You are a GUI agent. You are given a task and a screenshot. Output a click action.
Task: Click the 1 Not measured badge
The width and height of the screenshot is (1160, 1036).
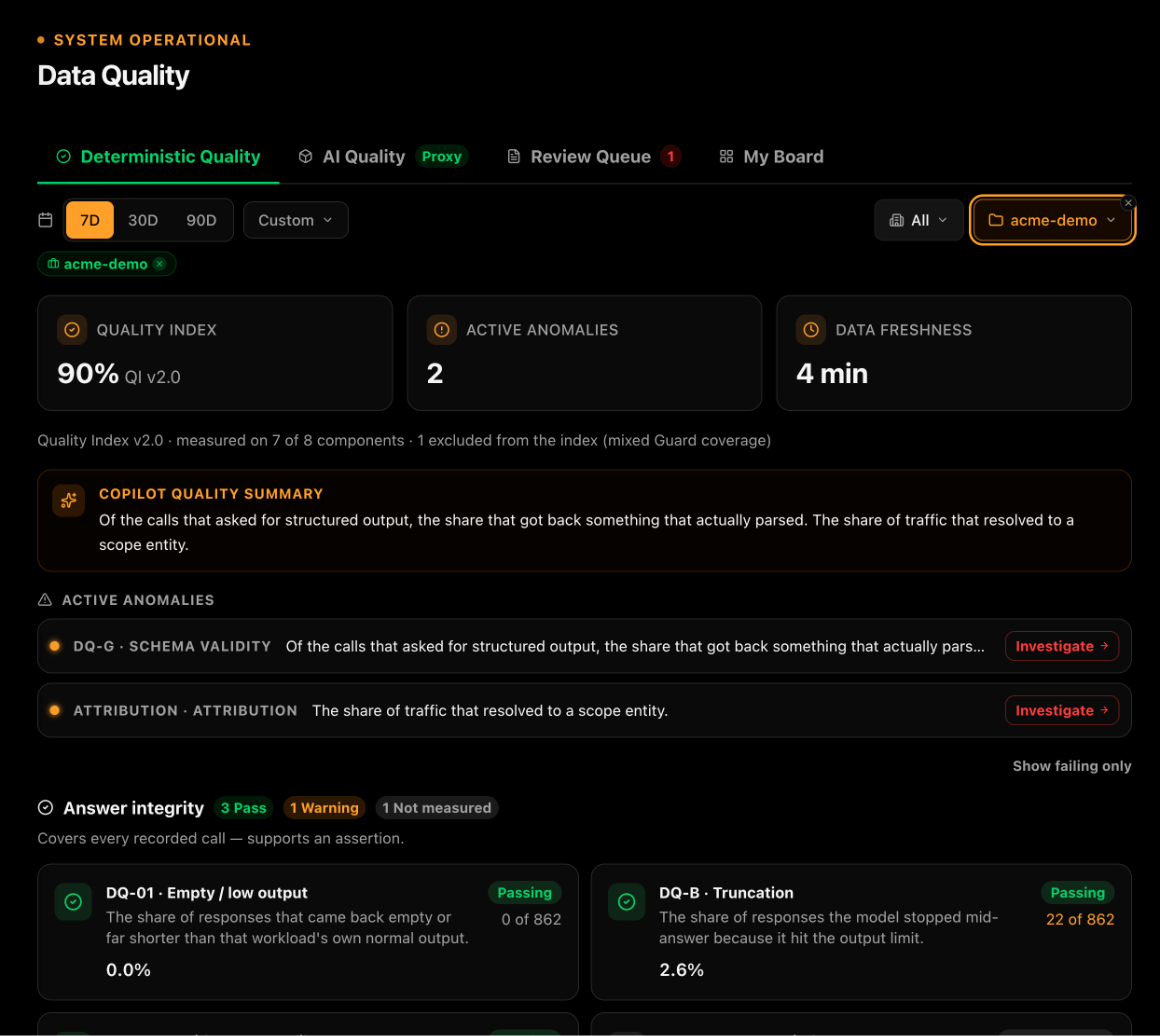pyautogui.click(x=436, y=808)
